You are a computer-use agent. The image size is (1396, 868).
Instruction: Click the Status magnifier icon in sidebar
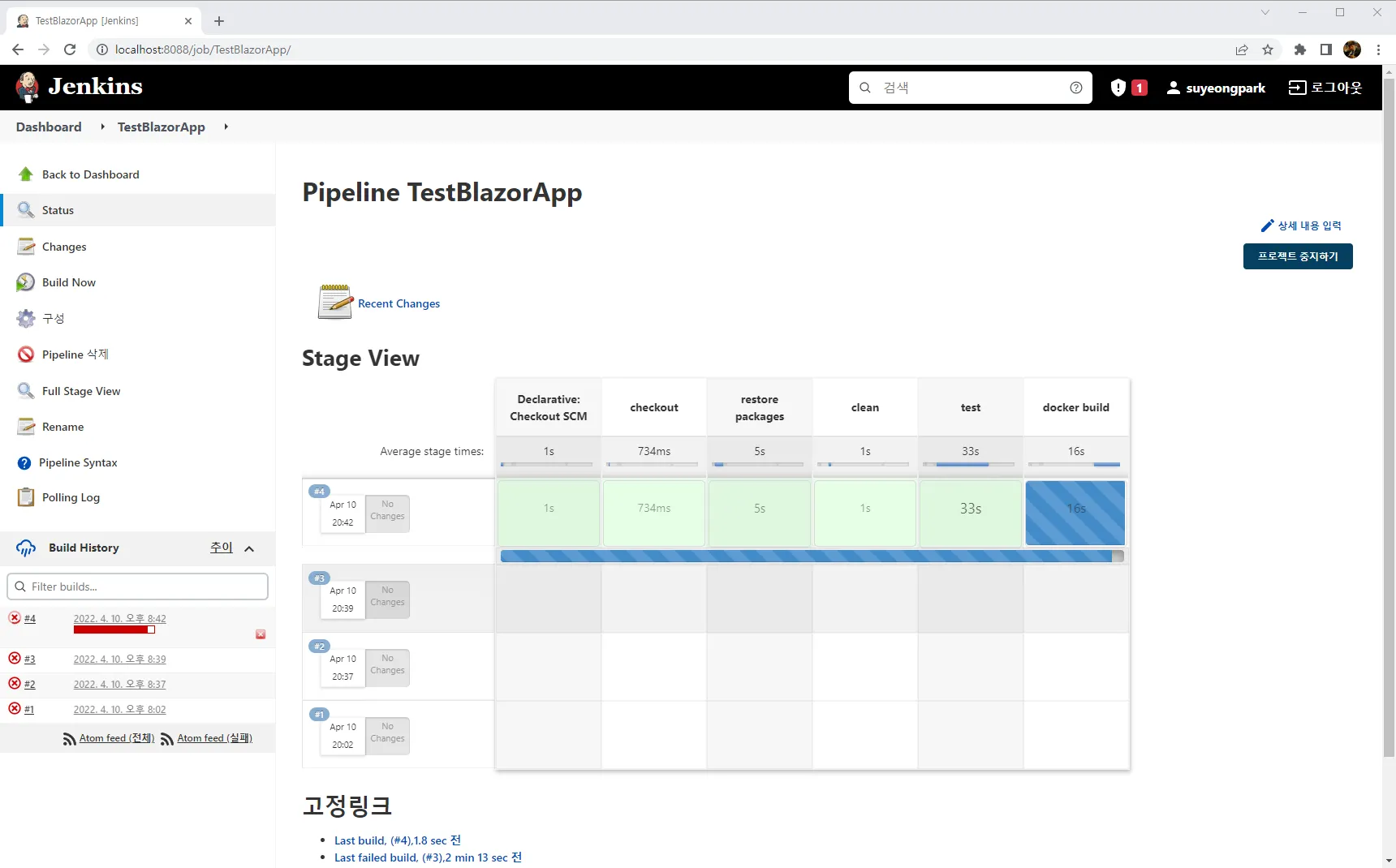[x=26, y=210]
